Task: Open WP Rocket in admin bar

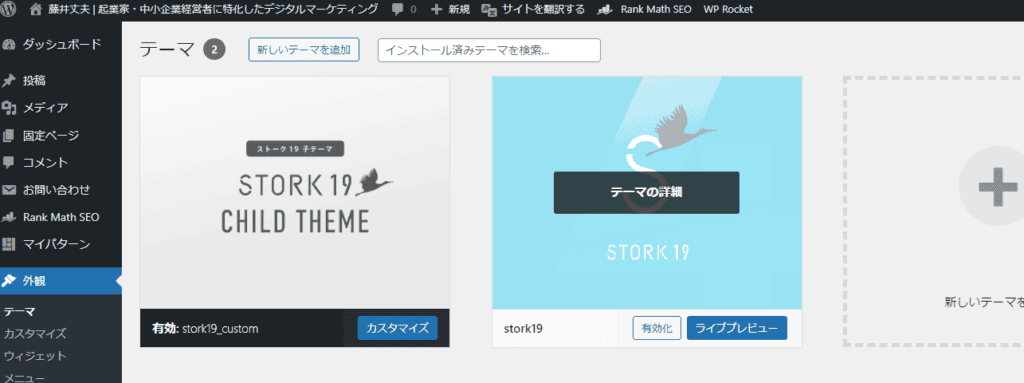Action: point(728,10)
